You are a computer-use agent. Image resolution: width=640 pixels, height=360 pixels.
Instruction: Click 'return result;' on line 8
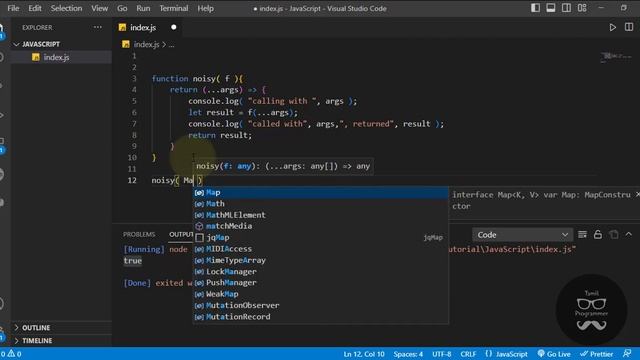tap(220, 135)
